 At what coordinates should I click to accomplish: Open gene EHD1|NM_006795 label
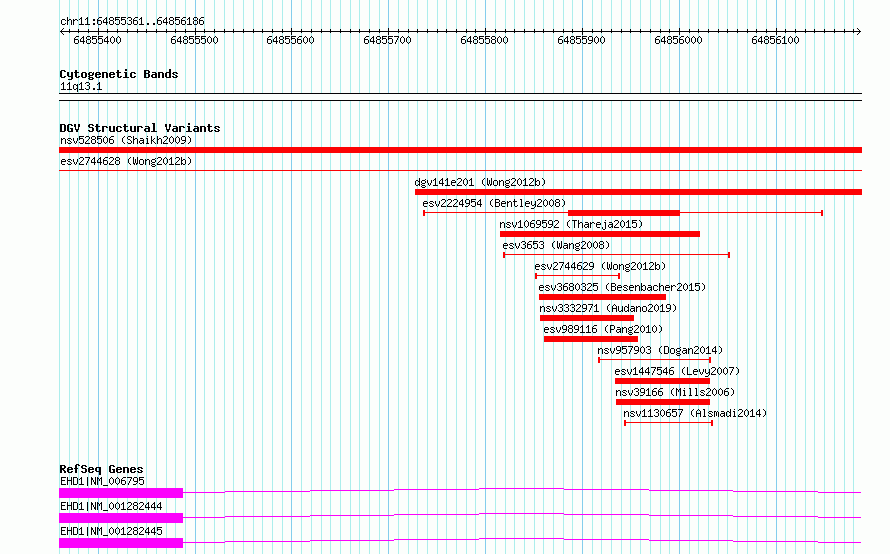click(x=102, y=481)
